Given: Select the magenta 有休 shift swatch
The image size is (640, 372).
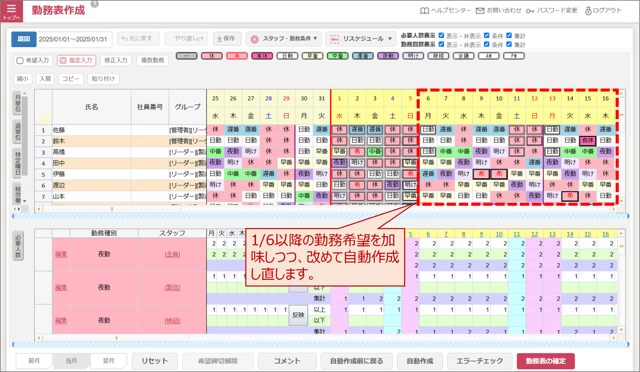Looking at the screenshot, I should click(x=262, y=56).
